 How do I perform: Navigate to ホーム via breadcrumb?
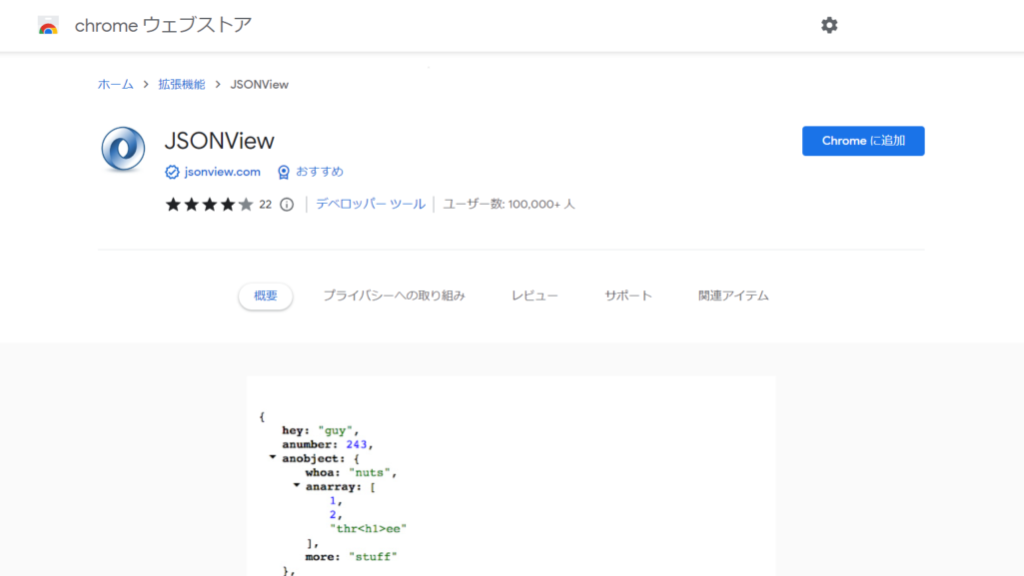(x=114, y=84)
